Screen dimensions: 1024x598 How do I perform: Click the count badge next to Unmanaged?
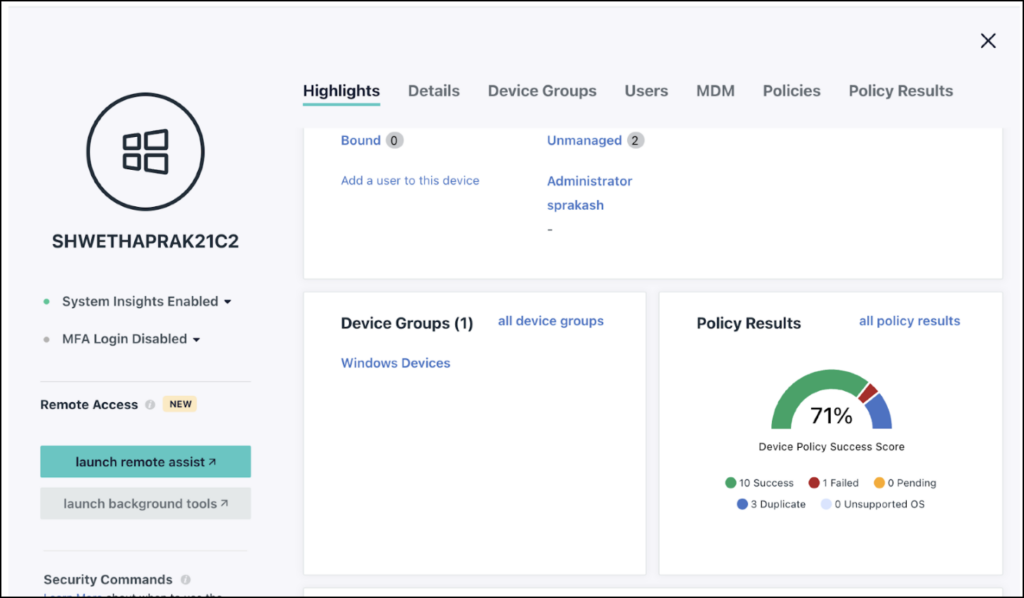633,140
